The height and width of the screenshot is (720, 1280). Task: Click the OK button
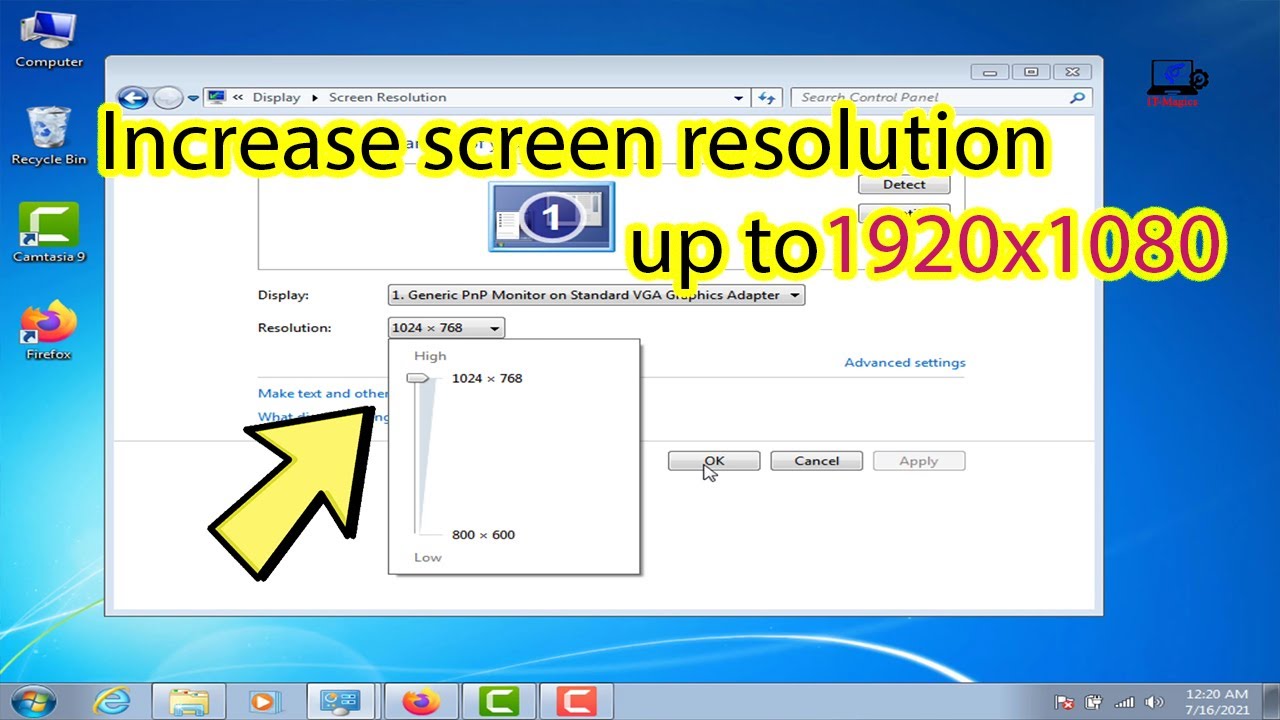714,461
